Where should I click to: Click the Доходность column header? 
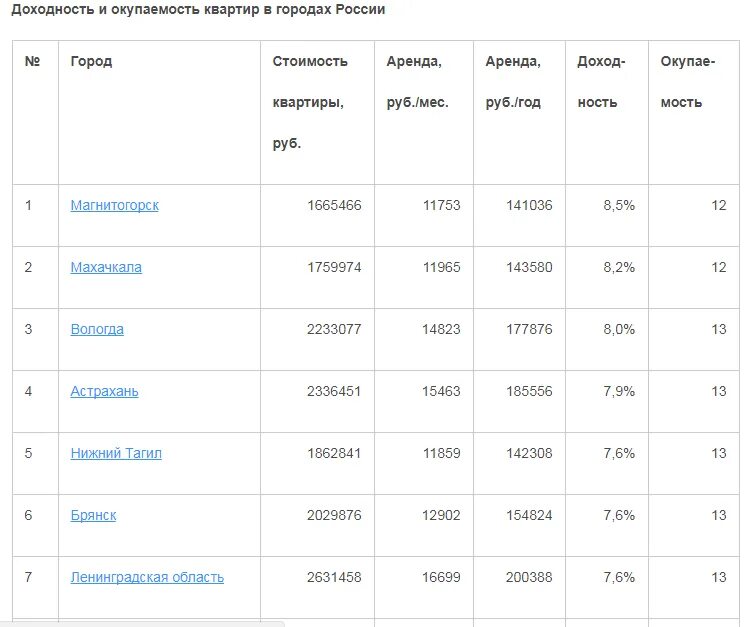[x=601, y=81]
